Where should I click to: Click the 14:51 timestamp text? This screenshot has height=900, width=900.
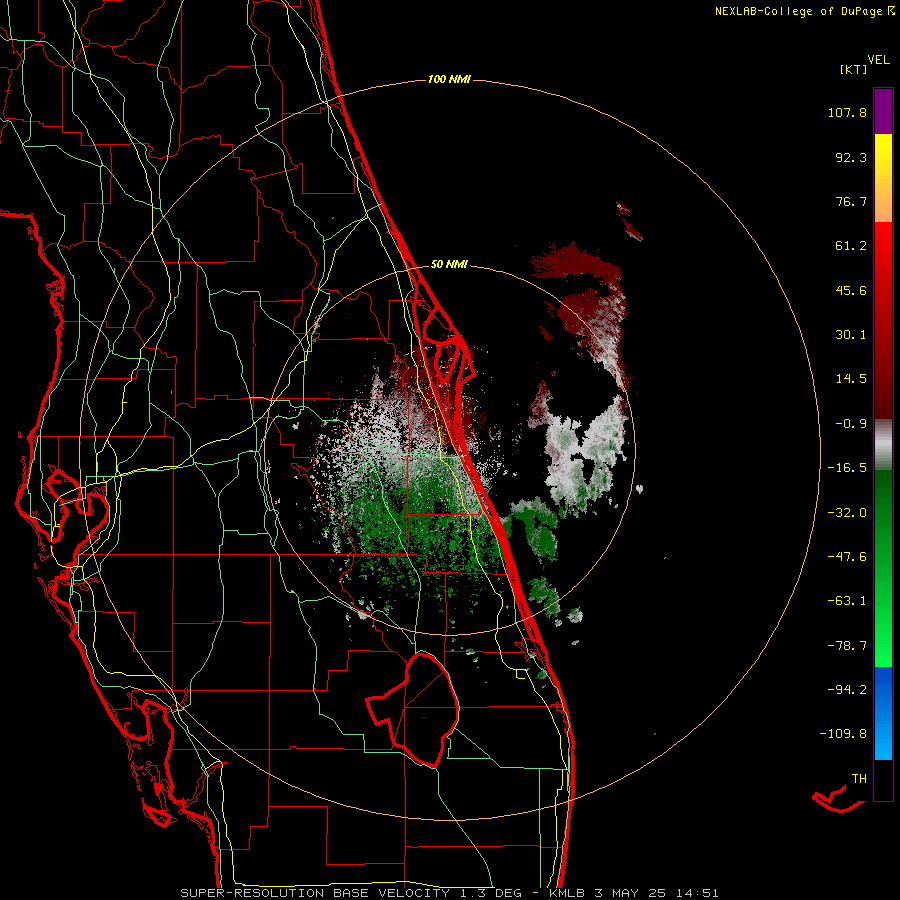[696, 893]
